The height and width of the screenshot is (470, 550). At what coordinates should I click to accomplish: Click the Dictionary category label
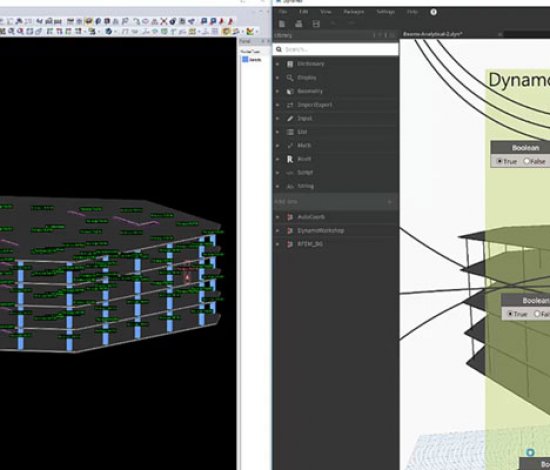click(311, 64)
